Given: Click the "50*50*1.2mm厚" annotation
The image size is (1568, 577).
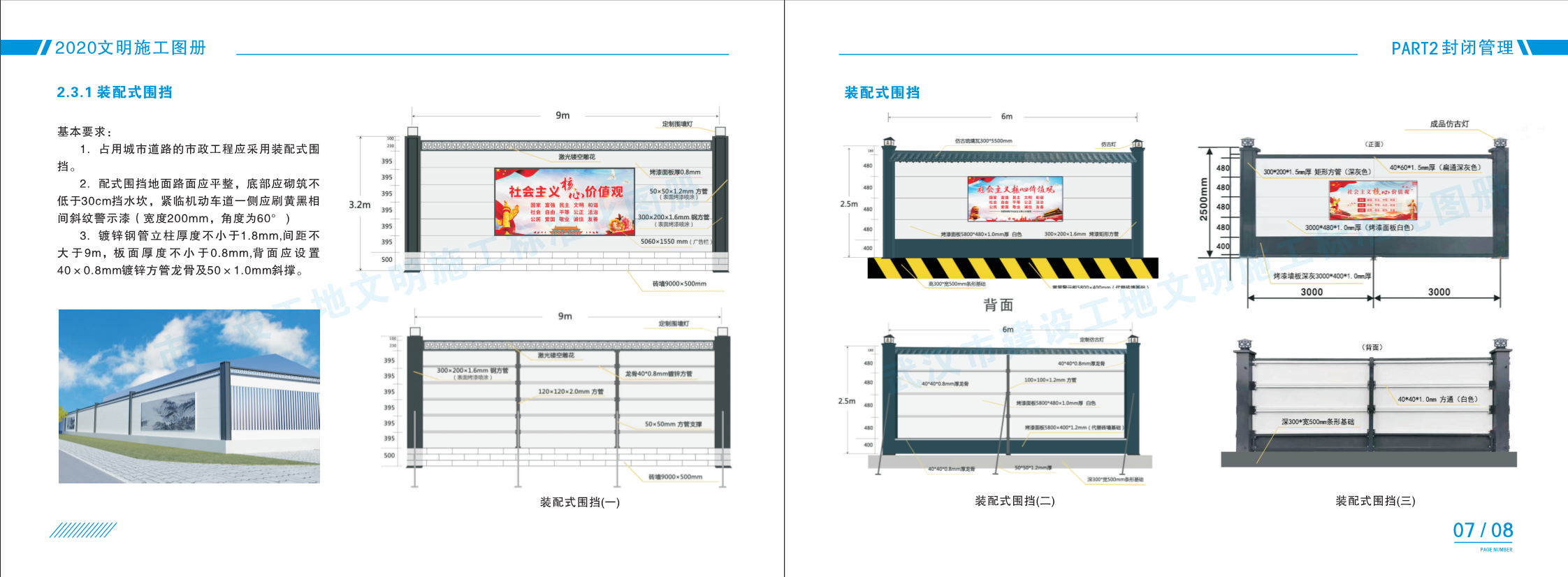Looking at the screenshot, I should click(1033, 468).
